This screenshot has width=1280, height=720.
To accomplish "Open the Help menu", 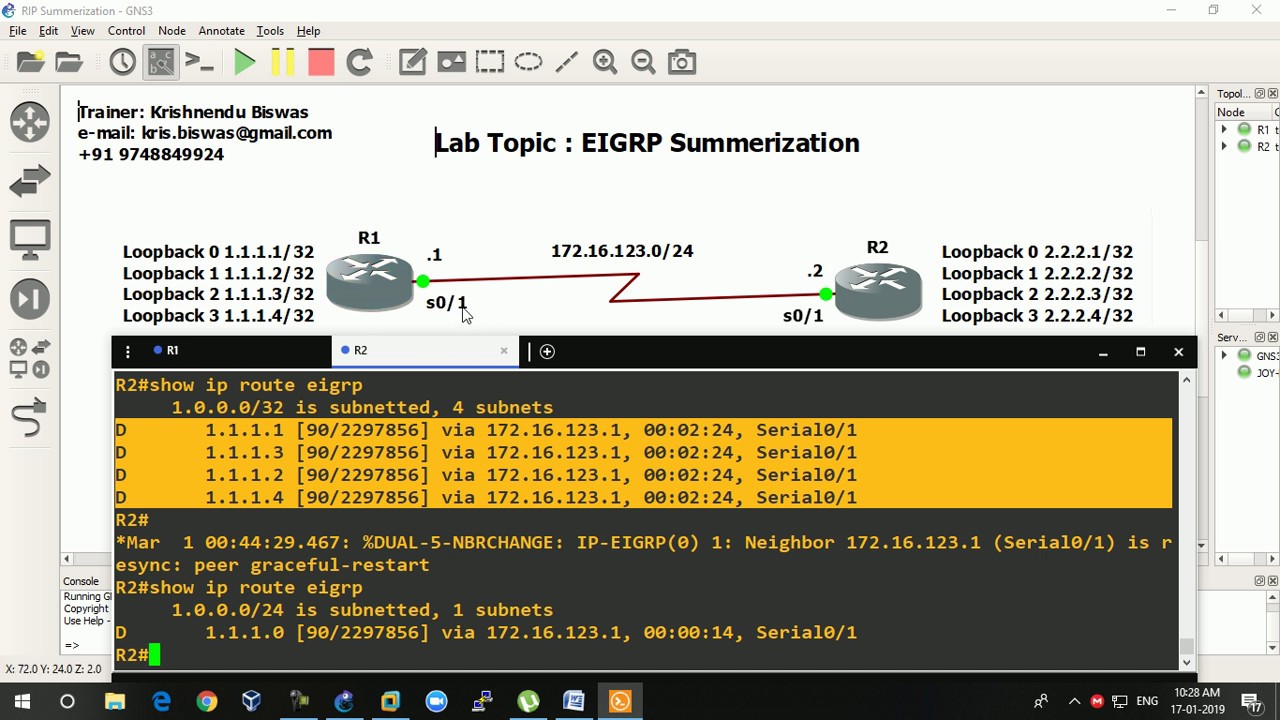I will click(x=308, y=31).
